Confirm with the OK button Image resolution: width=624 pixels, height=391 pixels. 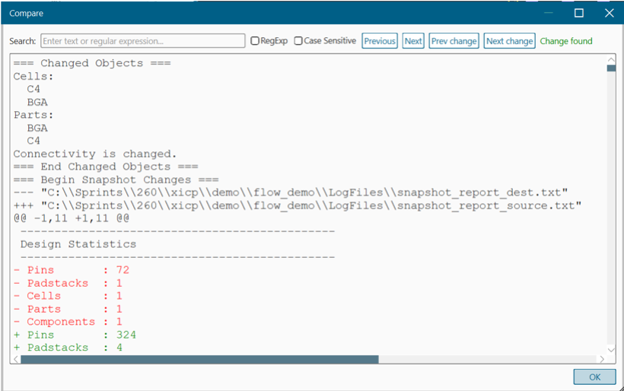click(595, 377)
